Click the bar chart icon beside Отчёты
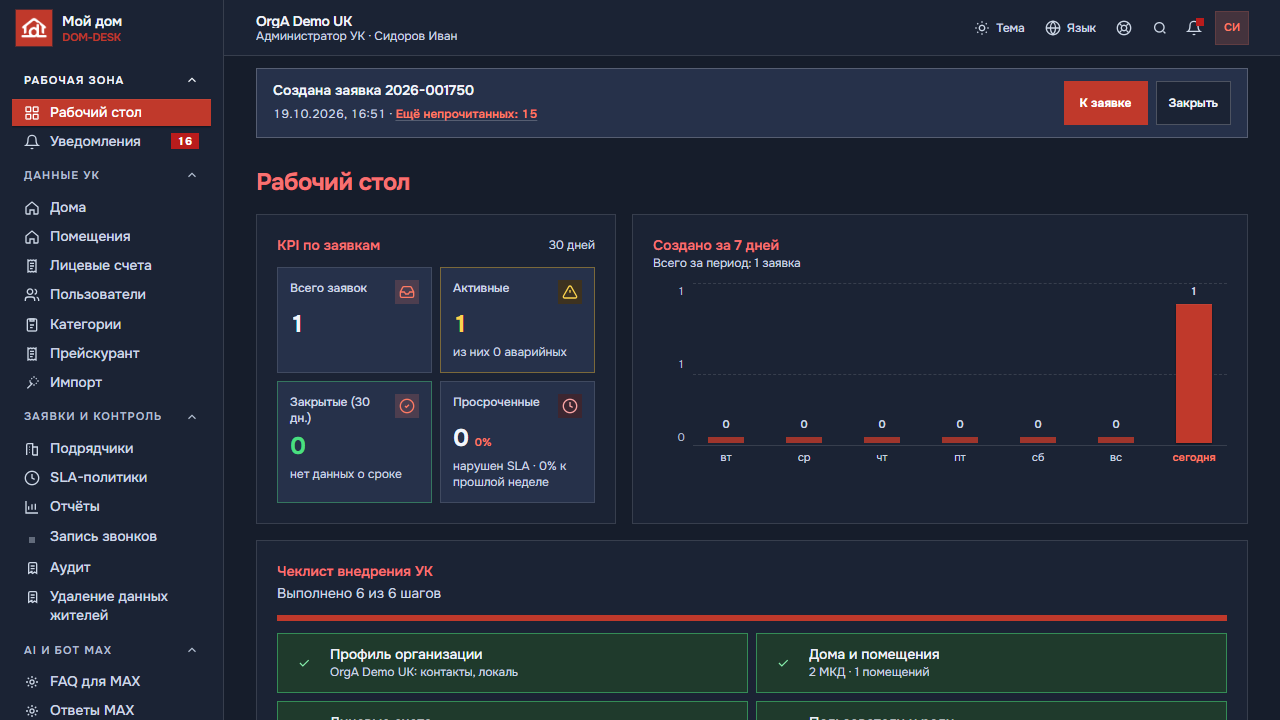The height and width of the screenshot is (720, 1280). (x=32, y=507)
